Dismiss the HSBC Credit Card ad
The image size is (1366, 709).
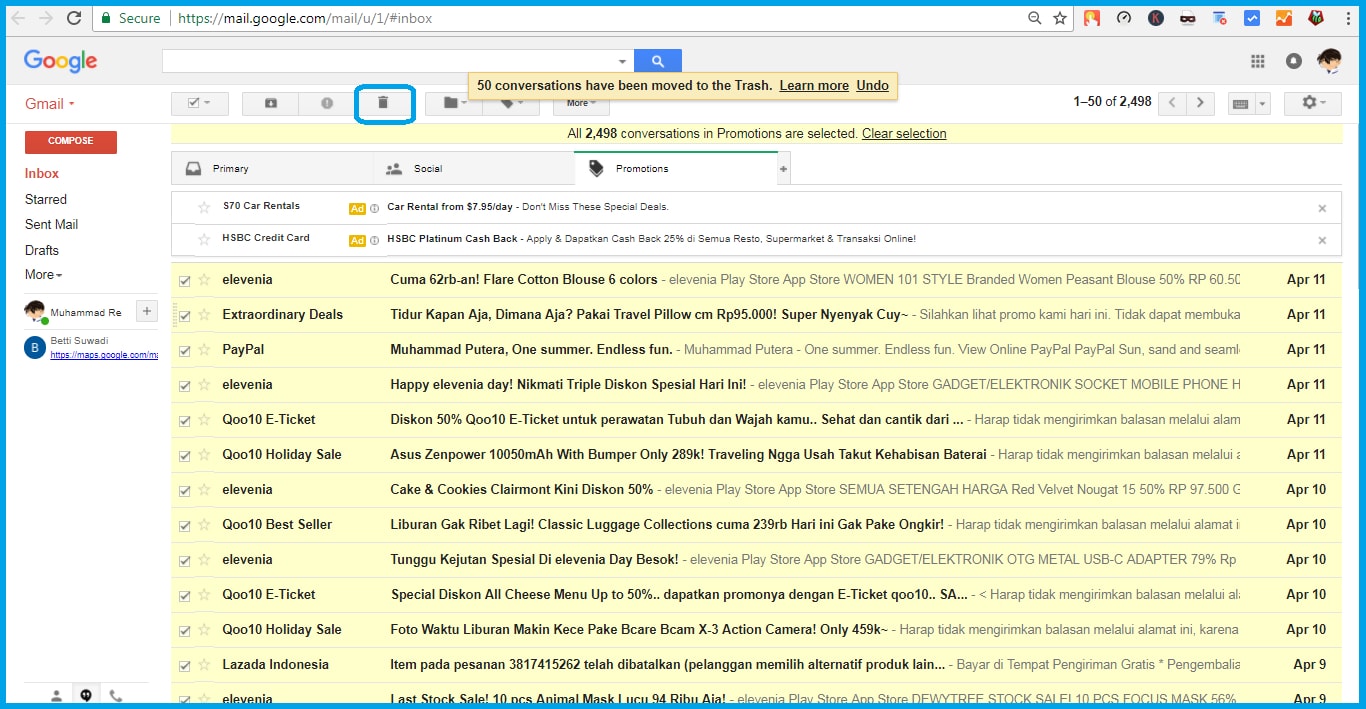[1322, 240]
